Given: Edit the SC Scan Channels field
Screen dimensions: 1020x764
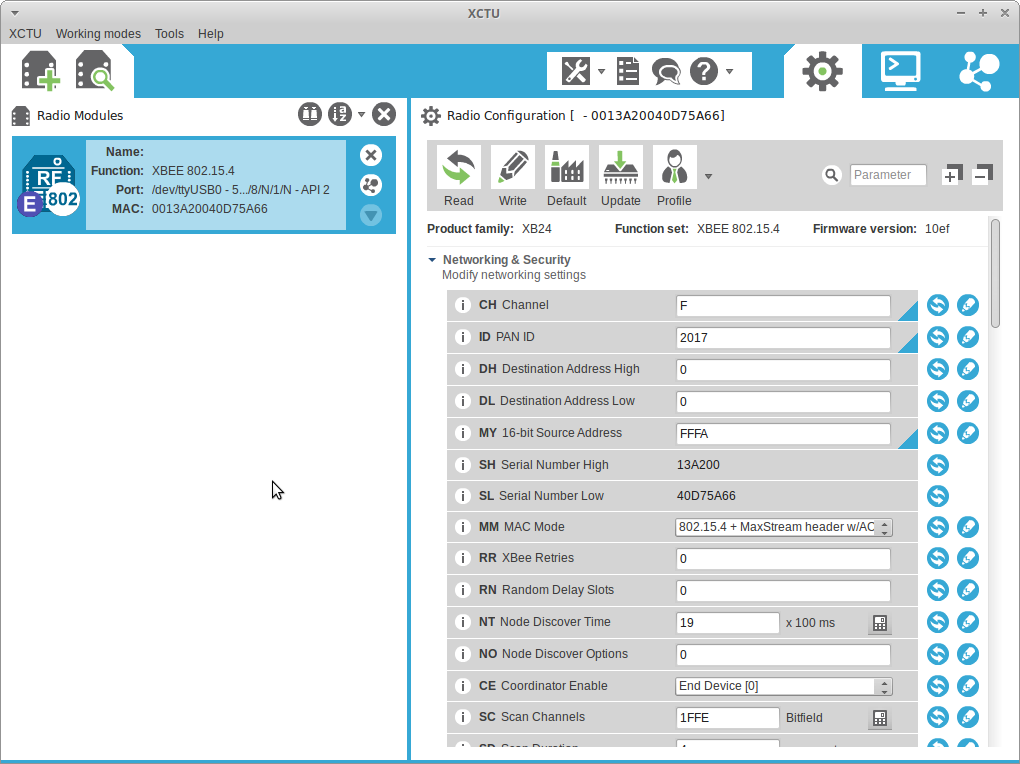Looking at the screenshot, I should pyautogui.click(x=728, y=718).
